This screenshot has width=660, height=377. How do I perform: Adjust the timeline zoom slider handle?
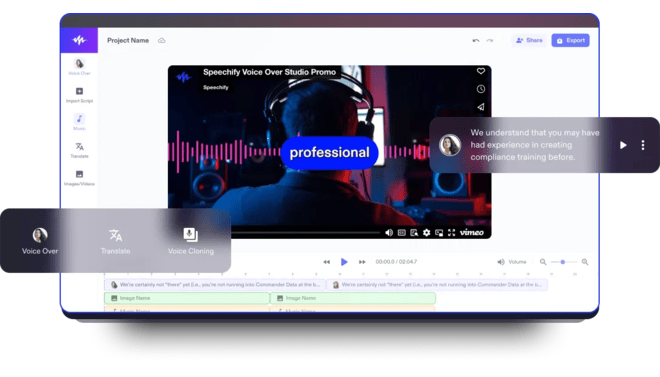563,262
